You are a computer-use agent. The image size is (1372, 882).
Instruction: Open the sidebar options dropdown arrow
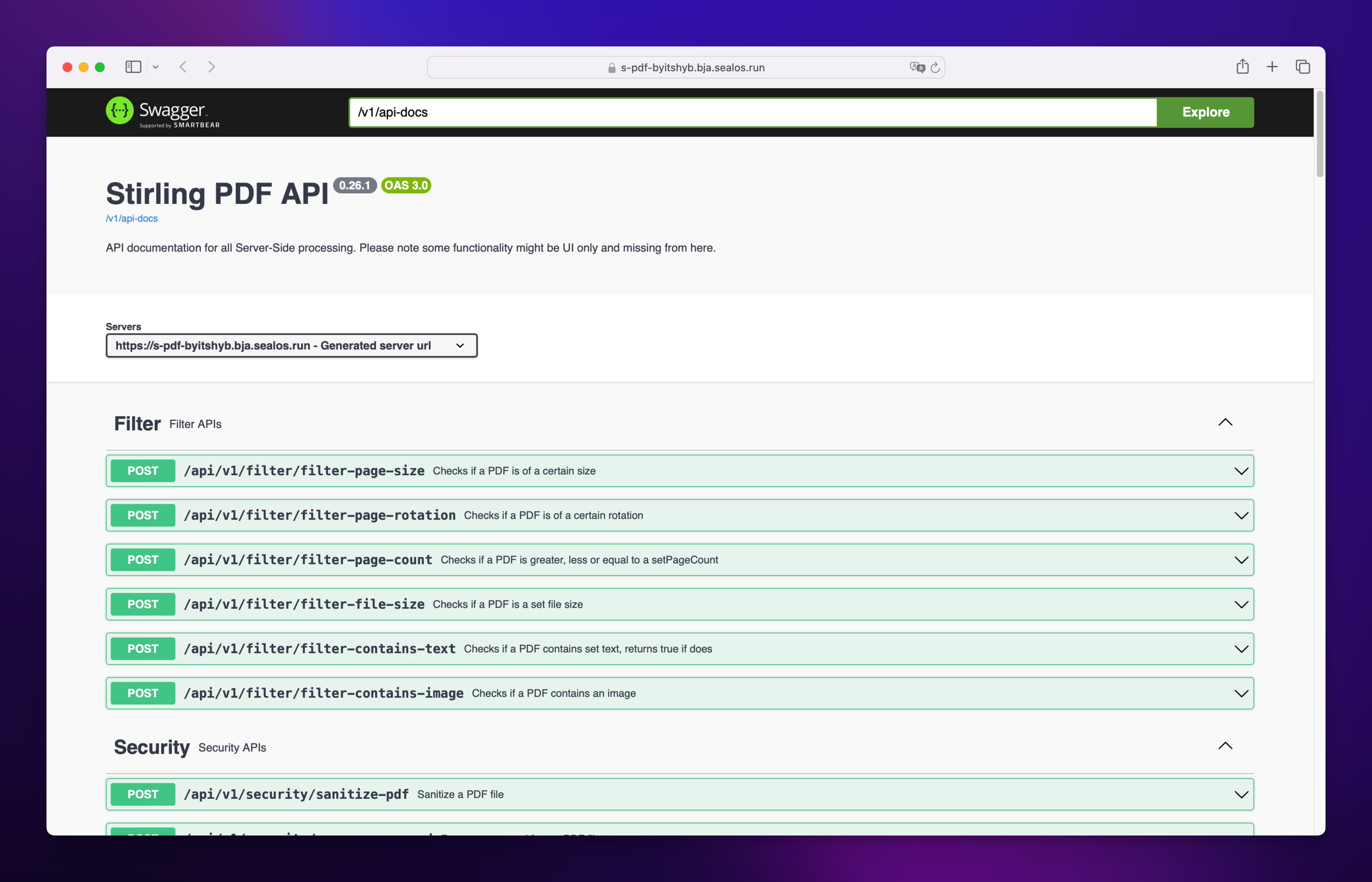click(x=155, y=67)
